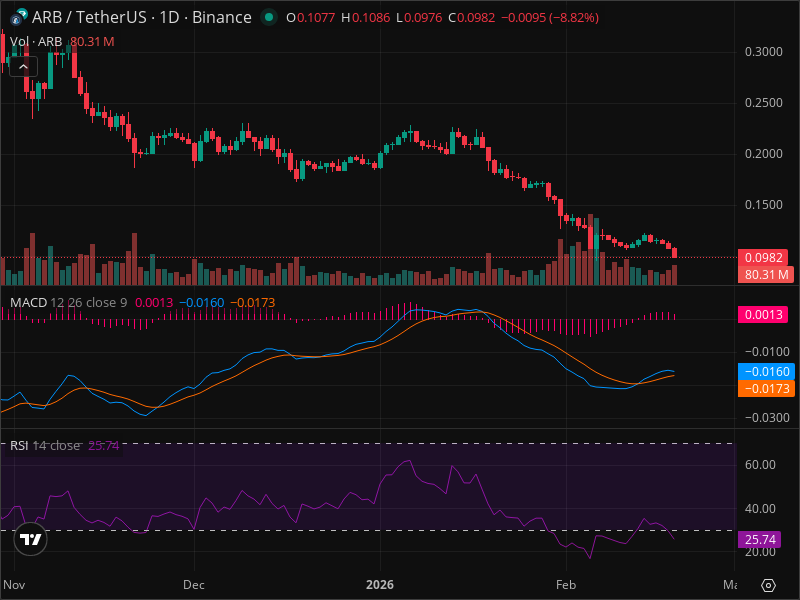Click the Nov label on the time axis
Image resolution: width=800 pixels, height=600 pixels.
click(x=14, y=585)
